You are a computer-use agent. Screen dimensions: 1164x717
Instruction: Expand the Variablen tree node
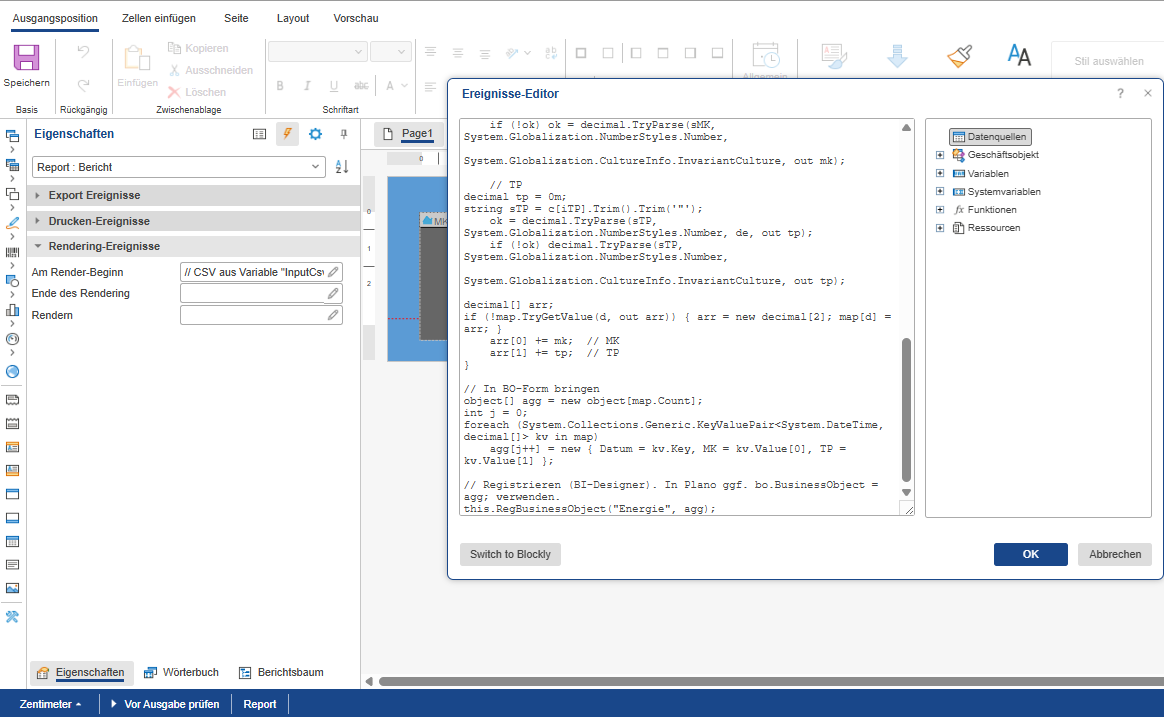pos(940,174)
